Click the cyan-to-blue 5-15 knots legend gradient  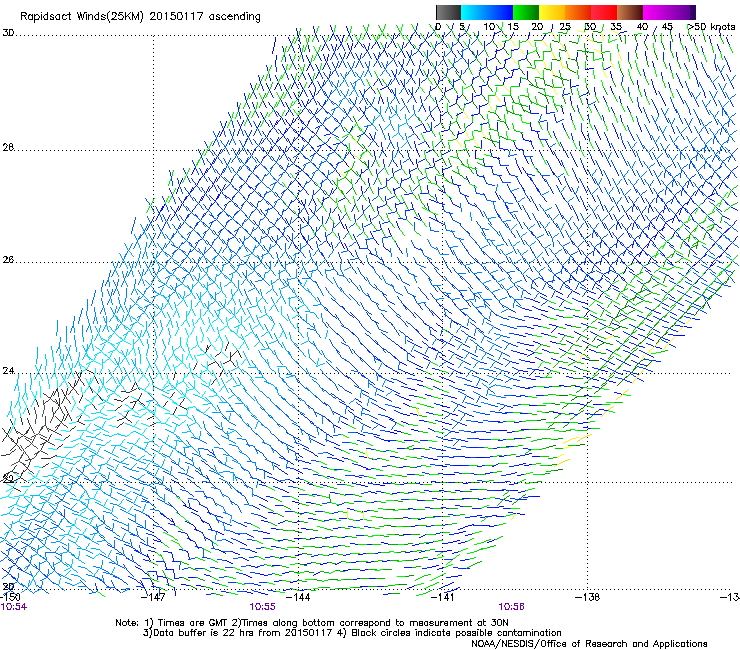click(x=487, y=12)
